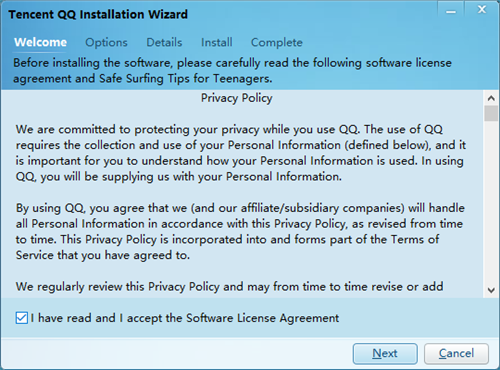Select the Complete step tab
Image resolution: width=500 pixels, height=370 pixels.
(277, 42)
